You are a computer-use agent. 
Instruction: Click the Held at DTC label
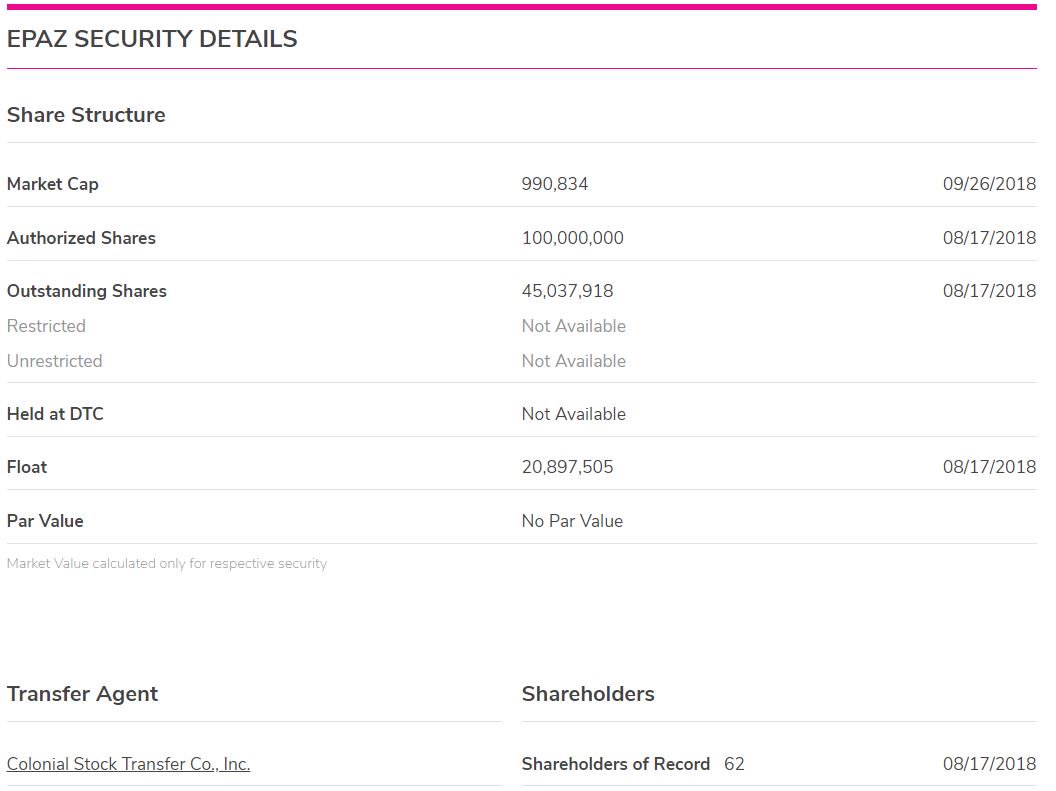pyautogui.click(x=55, y=413)
